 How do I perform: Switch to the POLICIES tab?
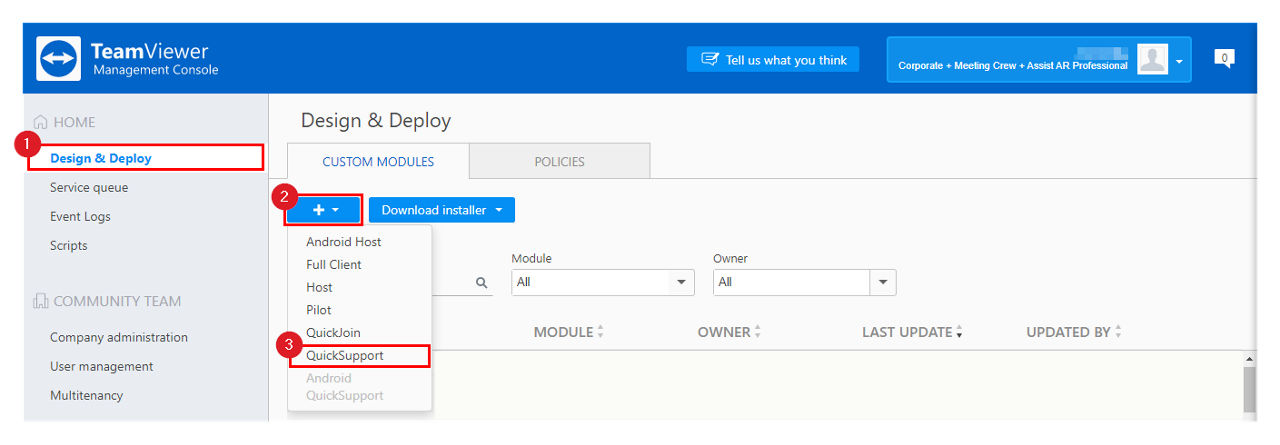(x=559, y=161)
